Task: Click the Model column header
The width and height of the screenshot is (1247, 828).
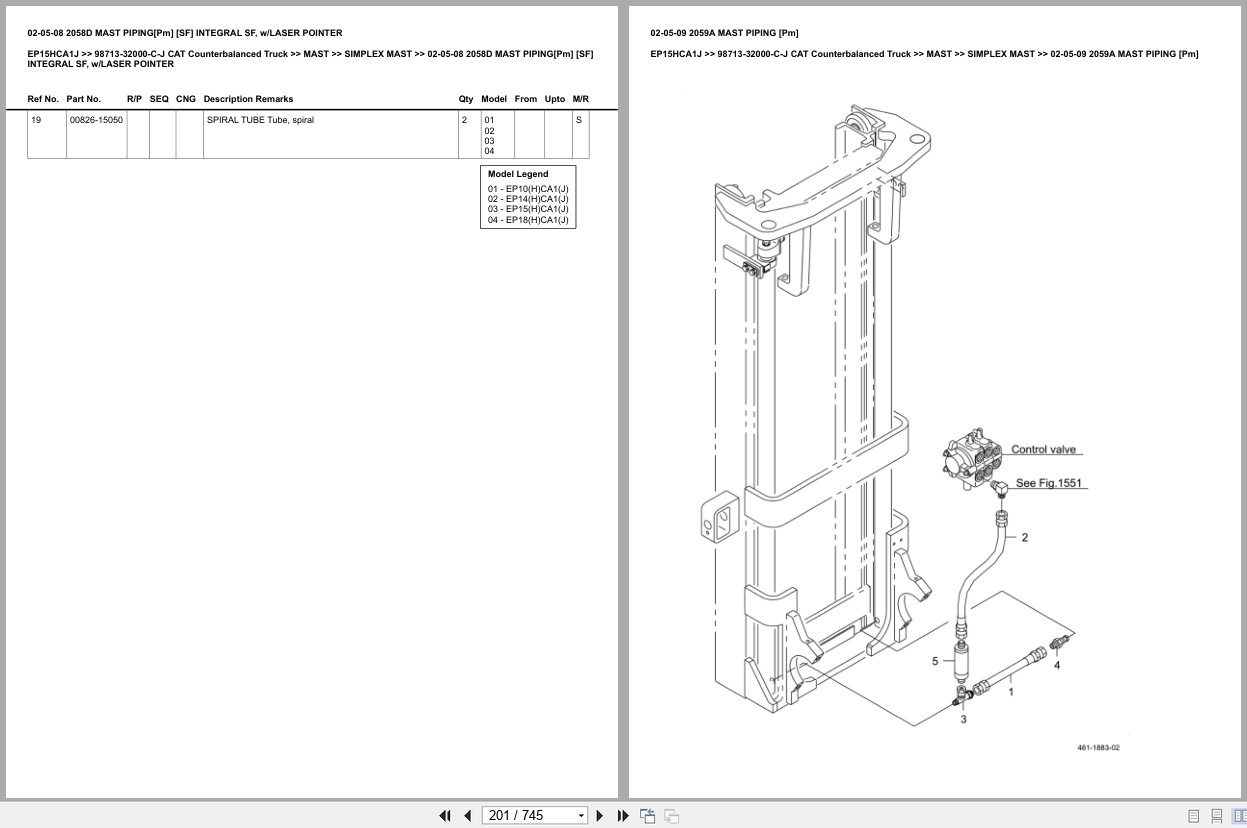Action: 494,99
